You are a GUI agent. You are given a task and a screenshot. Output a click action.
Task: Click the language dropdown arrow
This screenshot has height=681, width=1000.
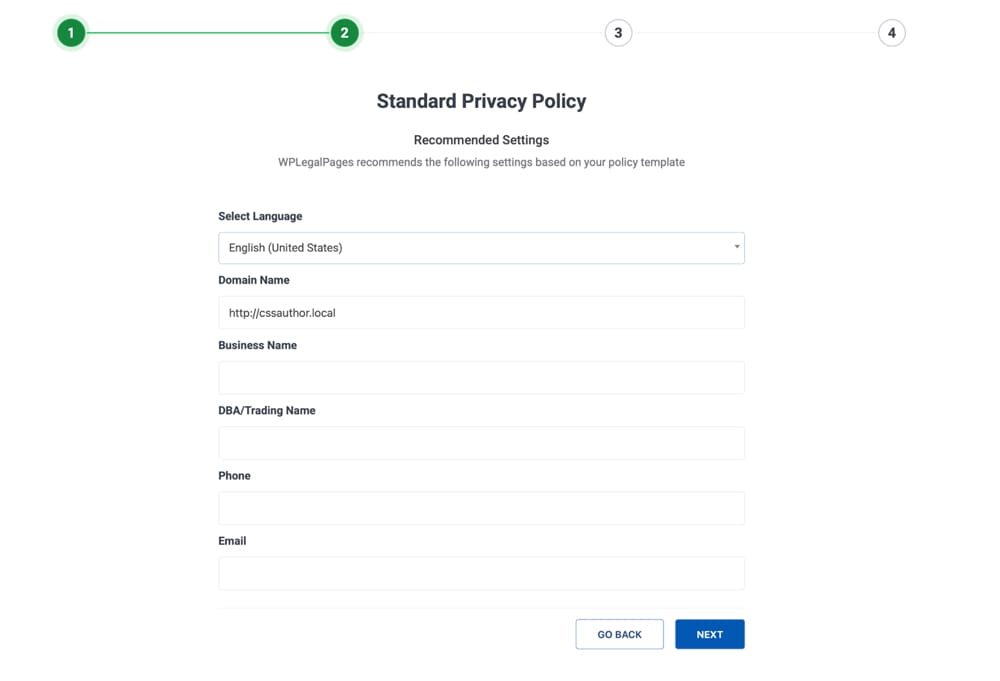tap(736, 247)
